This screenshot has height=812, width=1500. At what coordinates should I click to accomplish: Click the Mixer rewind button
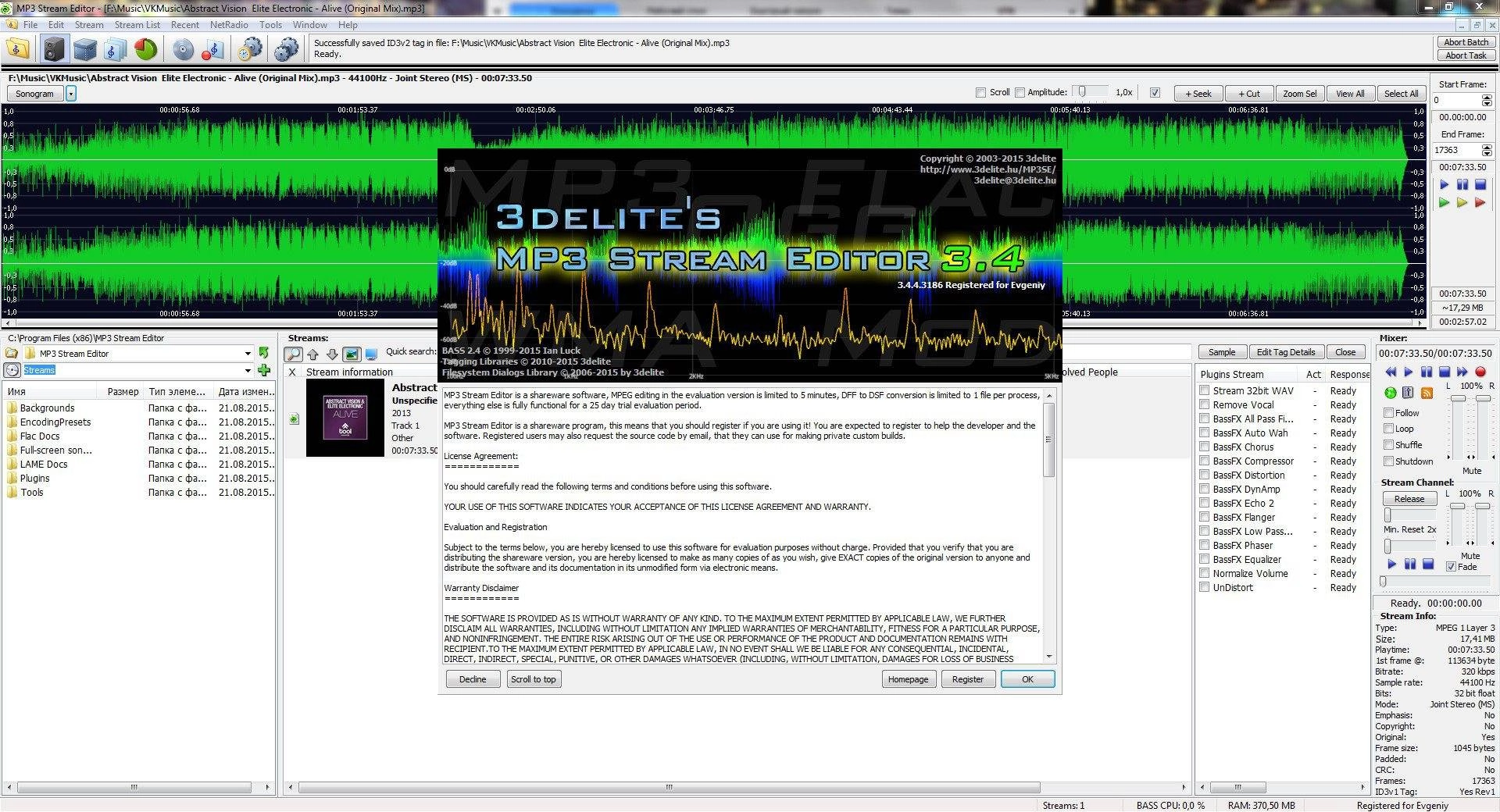pyautogui.click(x=1391, y=372)
